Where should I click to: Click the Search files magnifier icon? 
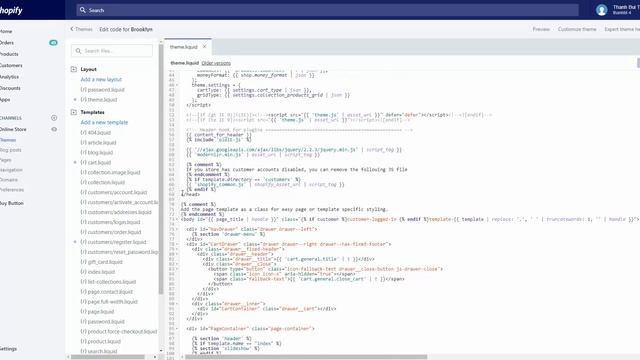tap(78, 51)
